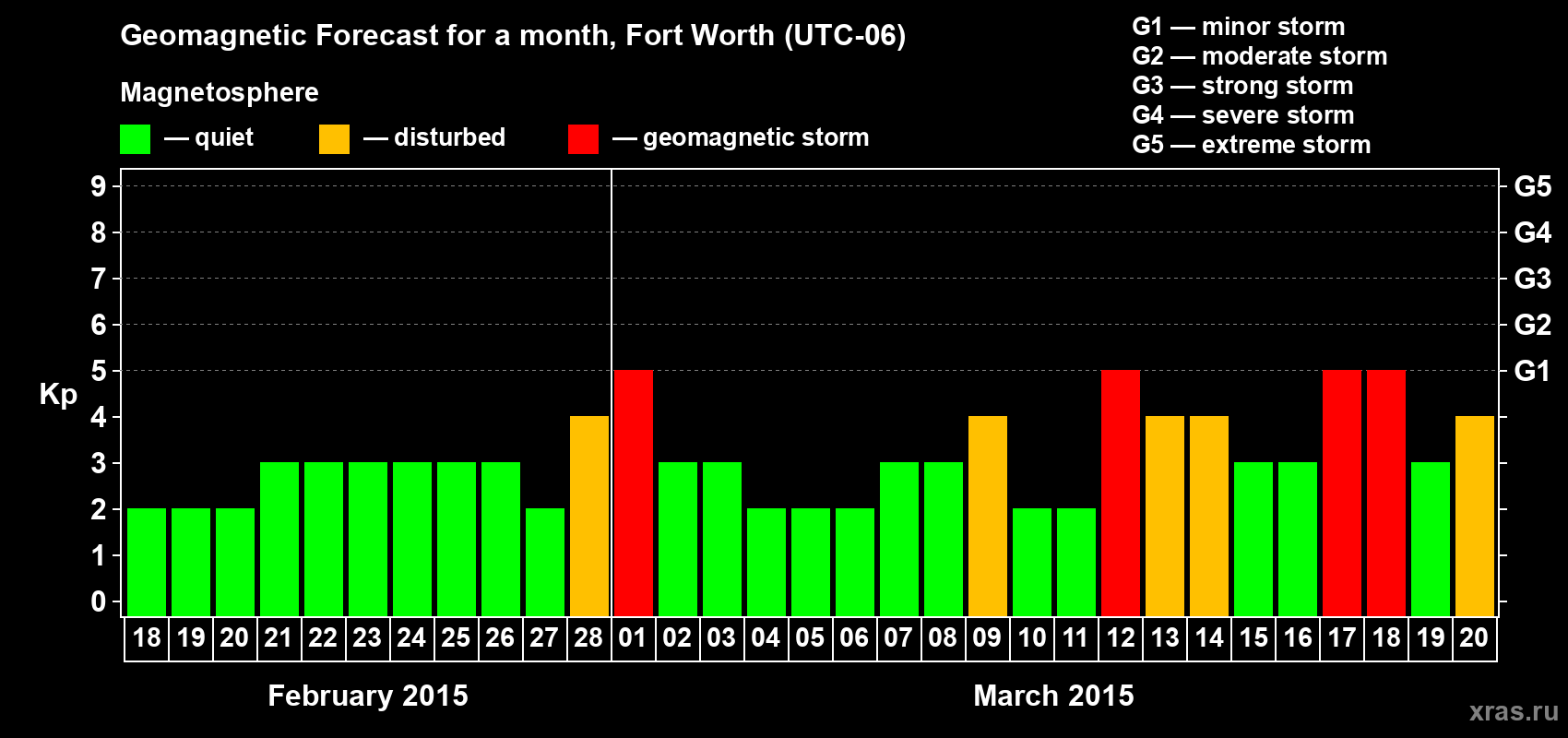Click the G2 label on right axis
1568x738 pixels.
tap(1533, 325)
